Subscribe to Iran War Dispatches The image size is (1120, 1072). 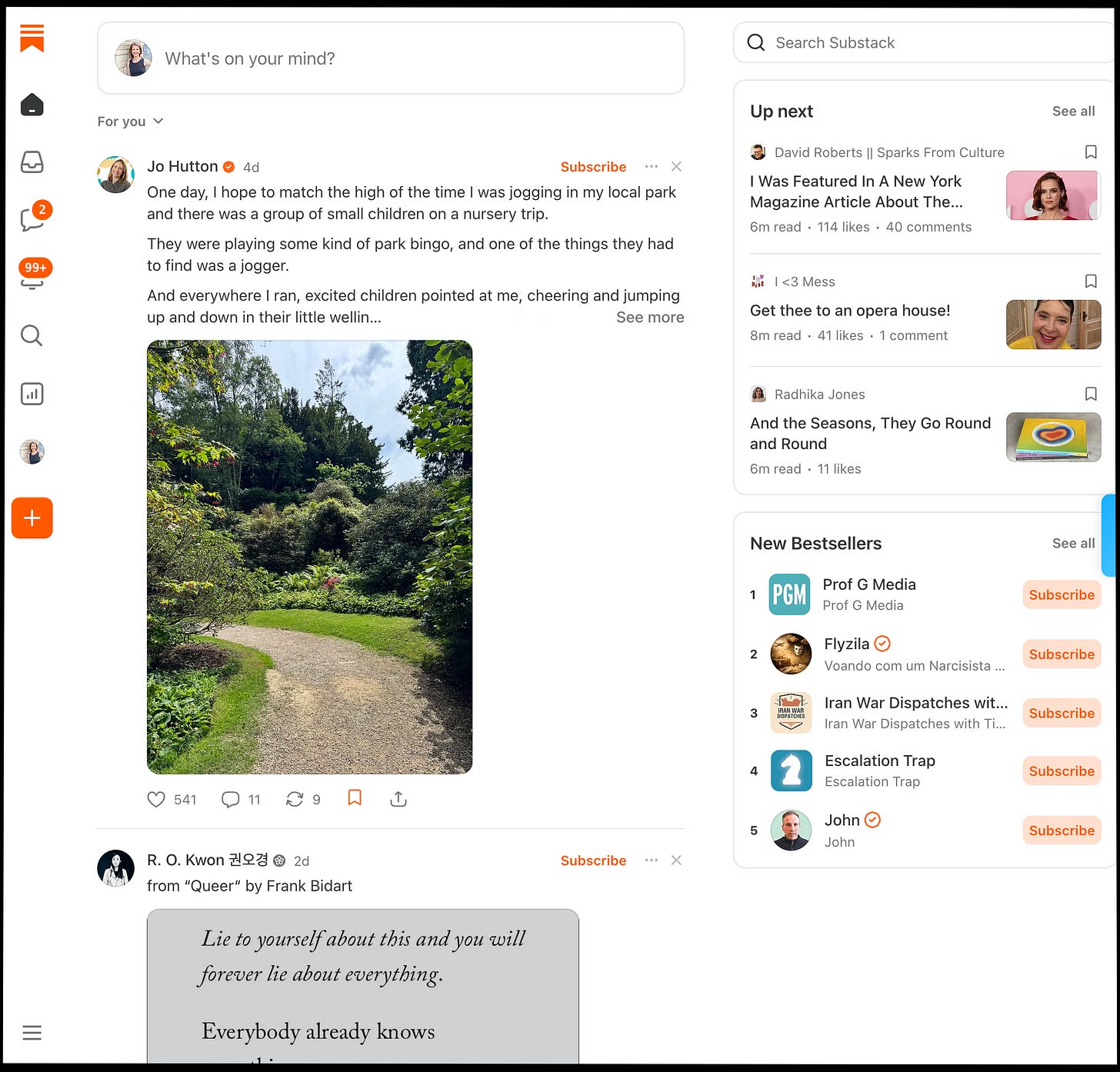tap(1062, 714)
